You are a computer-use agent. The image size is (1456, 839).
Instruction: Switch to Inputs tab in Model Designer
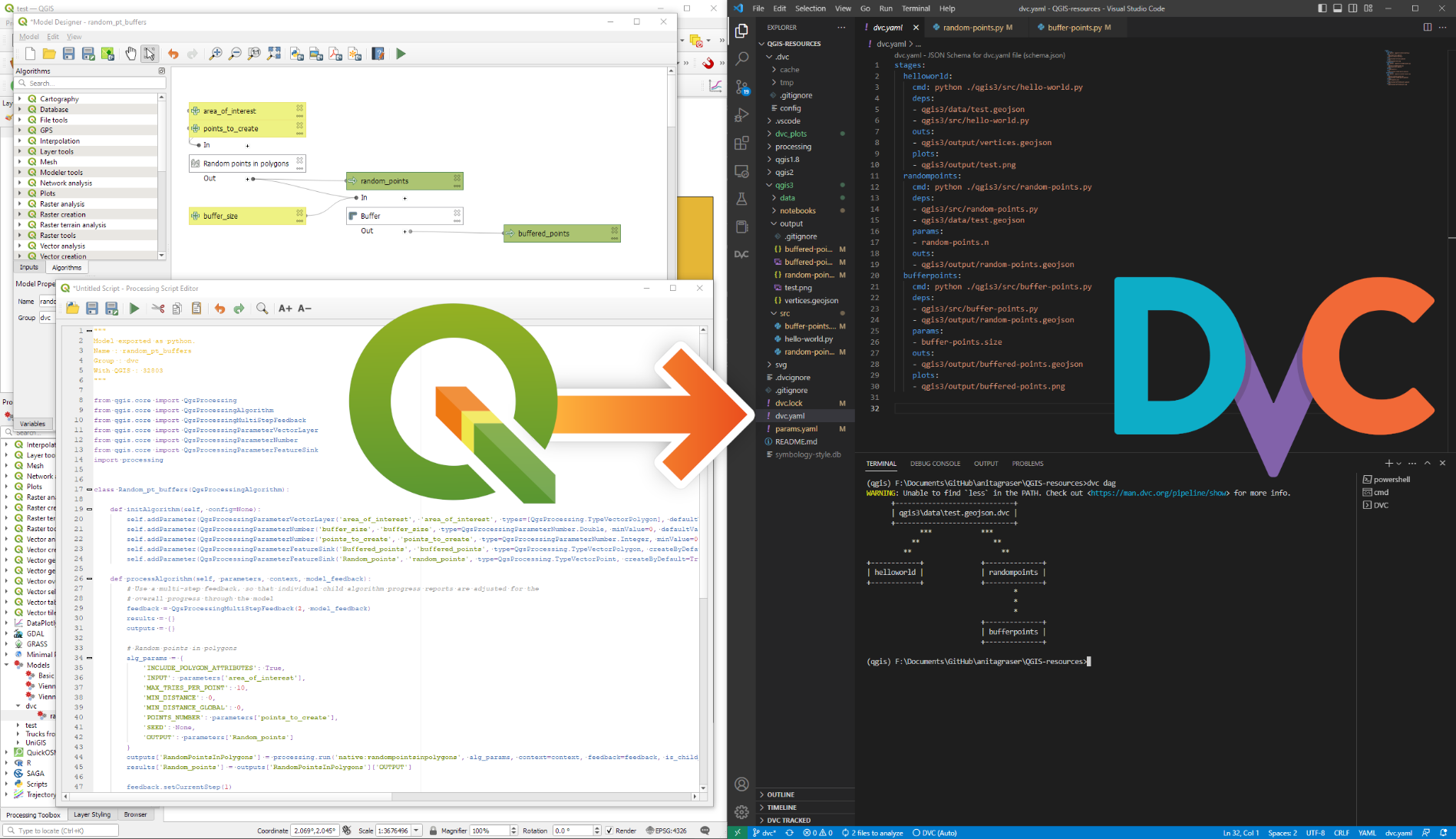click(29, 267)
